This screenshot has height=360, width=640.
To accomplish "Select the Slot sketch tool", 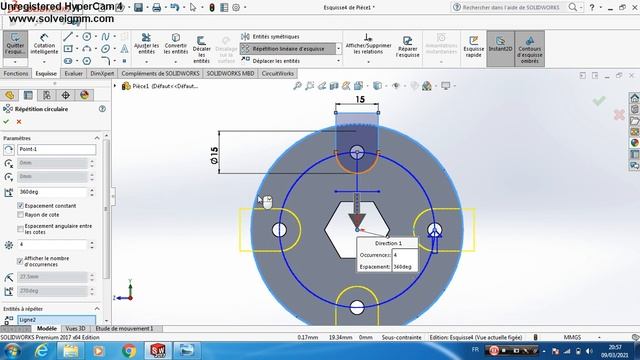I will click(x=68, y=61).
